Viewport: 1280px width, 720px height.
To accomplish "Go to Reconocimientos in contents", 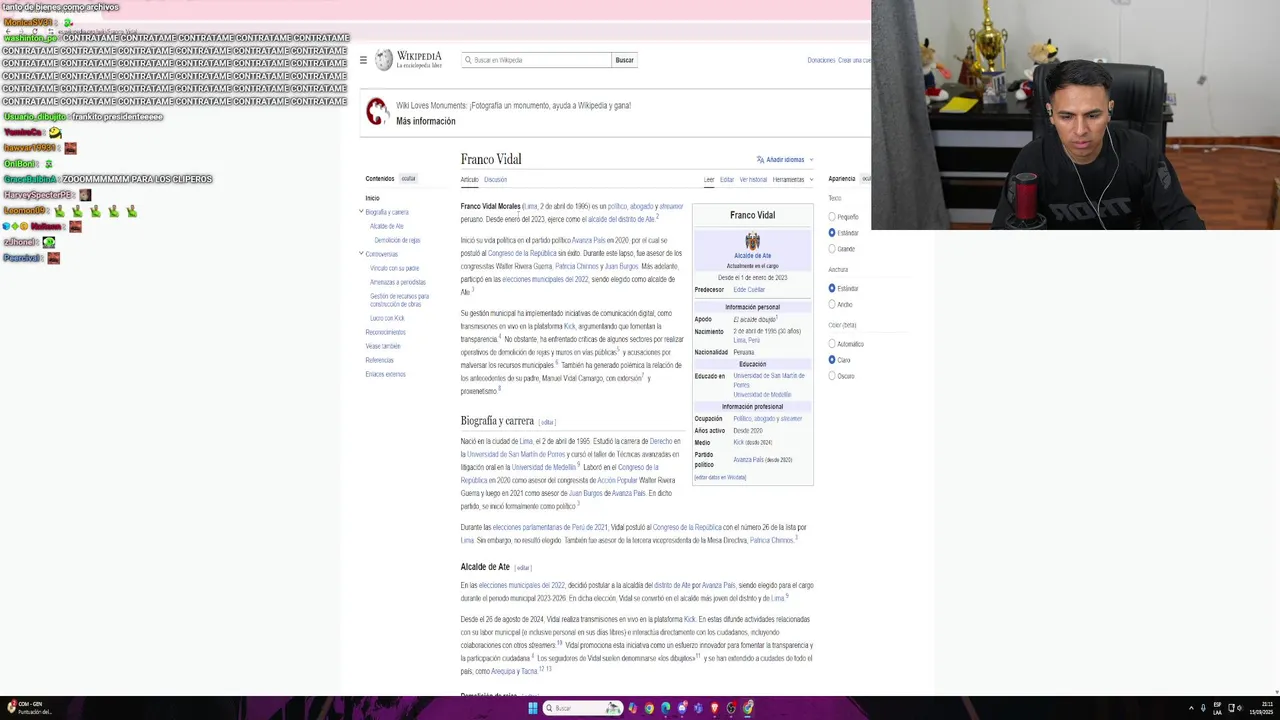I will point(385,332).
